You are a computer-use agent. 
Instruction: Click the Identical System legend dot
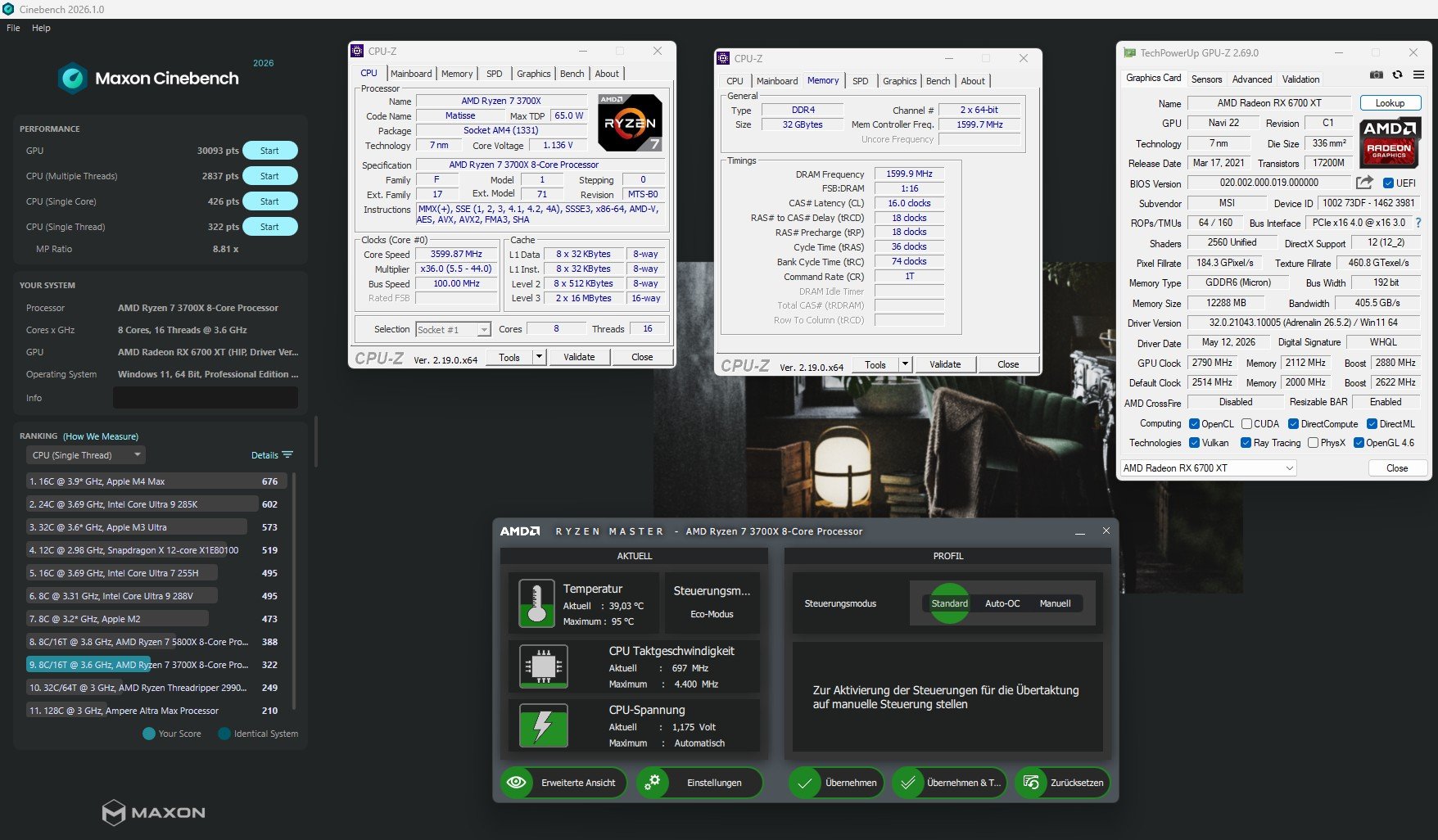224,734
